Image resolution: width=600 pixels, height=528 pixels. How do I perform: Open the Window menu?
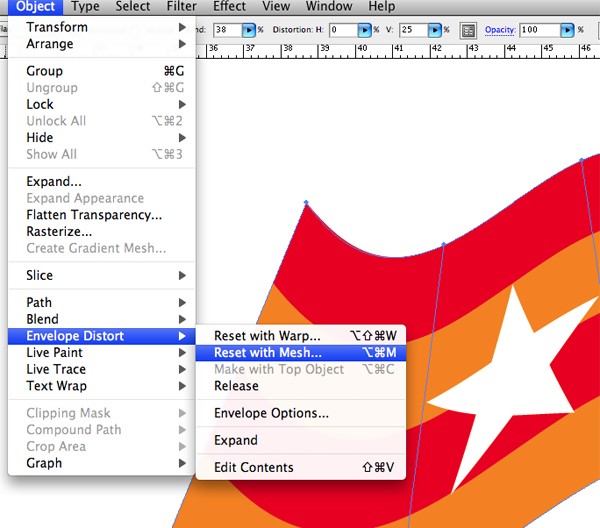coord(329,7)
